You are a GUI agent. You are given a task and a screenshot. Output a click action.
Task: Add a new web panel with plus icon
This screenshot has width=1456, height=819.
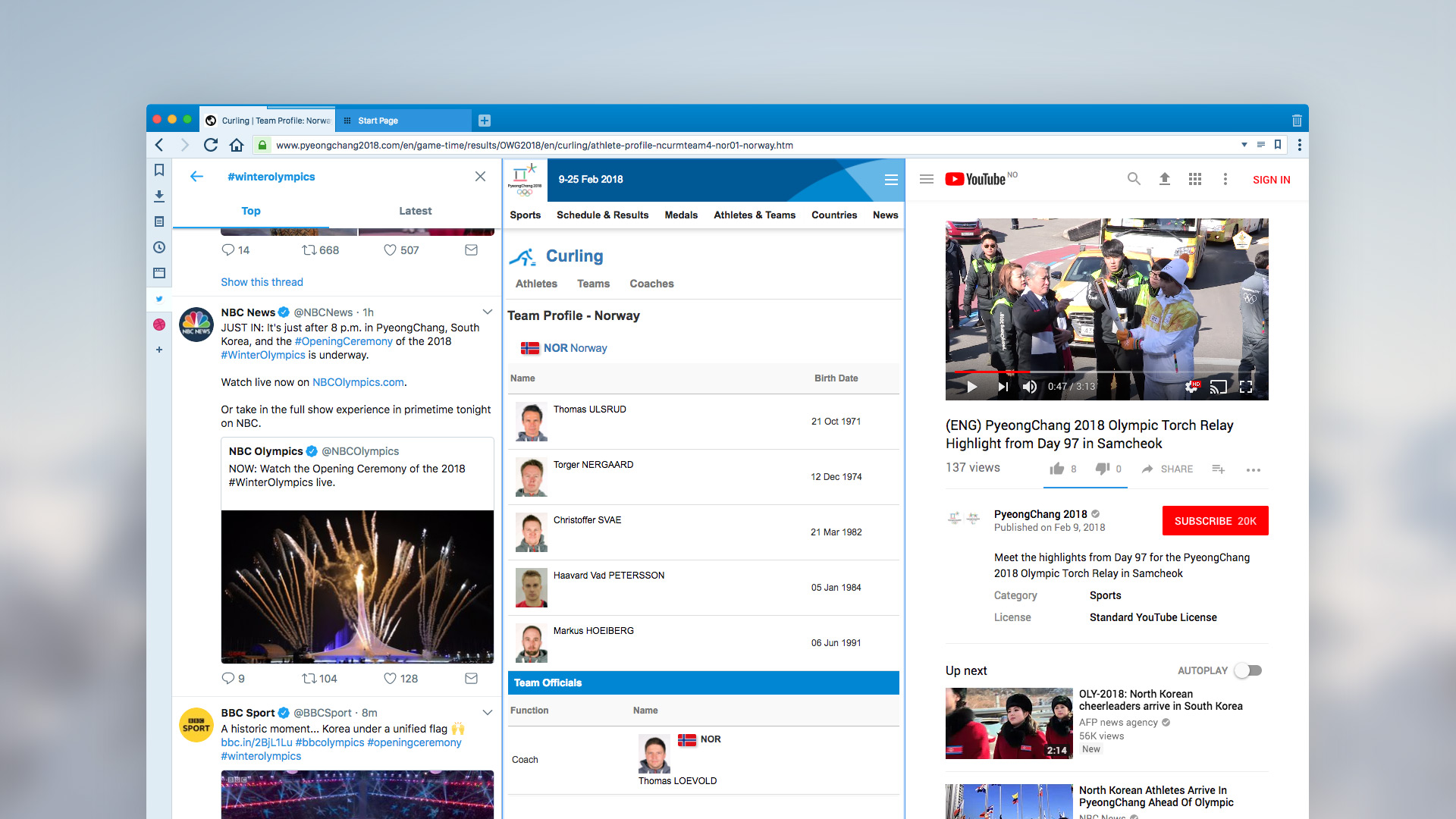pos(159,350)
